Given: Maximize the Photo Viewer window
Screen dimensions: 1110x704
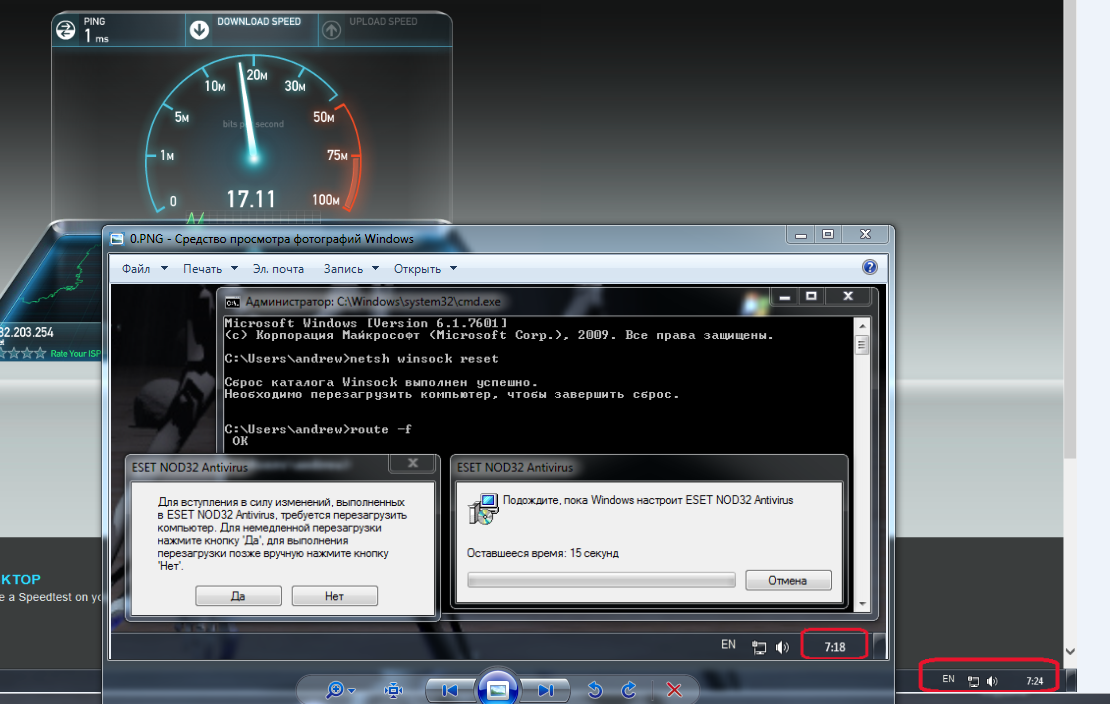Looking at the screenshot, I should (x=828, y=234).
